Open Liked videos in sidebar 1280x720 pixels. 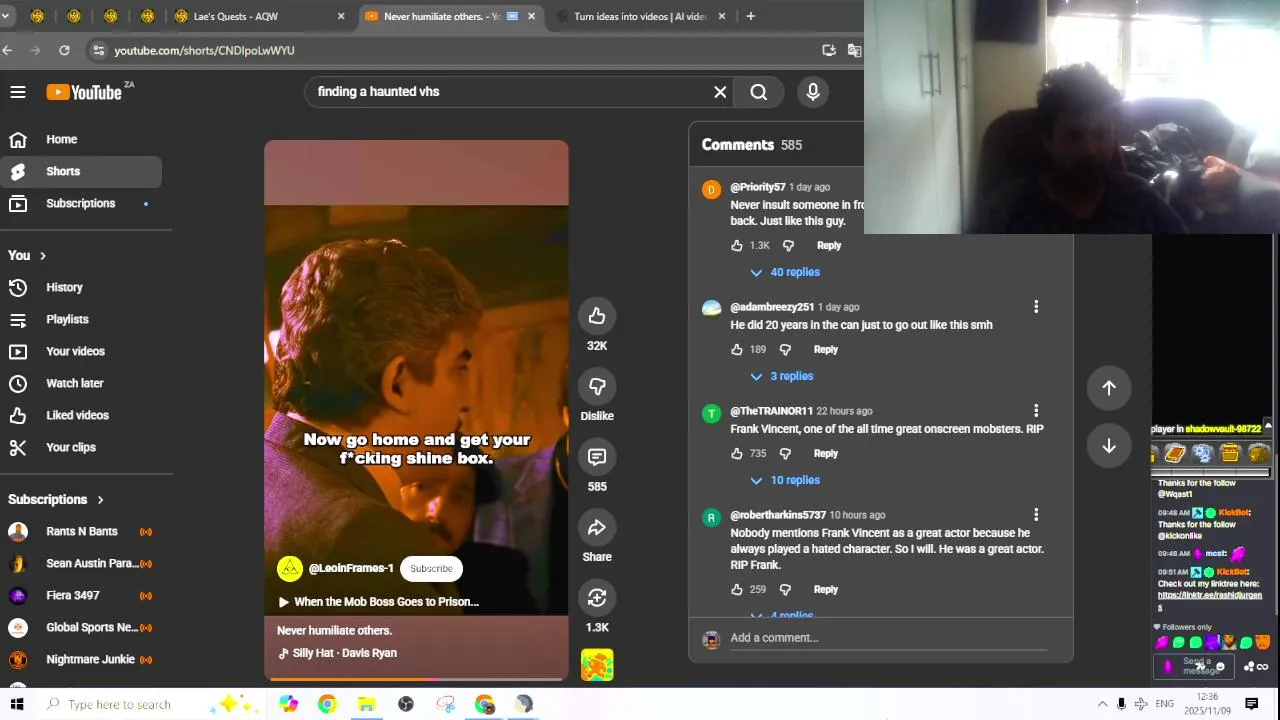point(80,415)
